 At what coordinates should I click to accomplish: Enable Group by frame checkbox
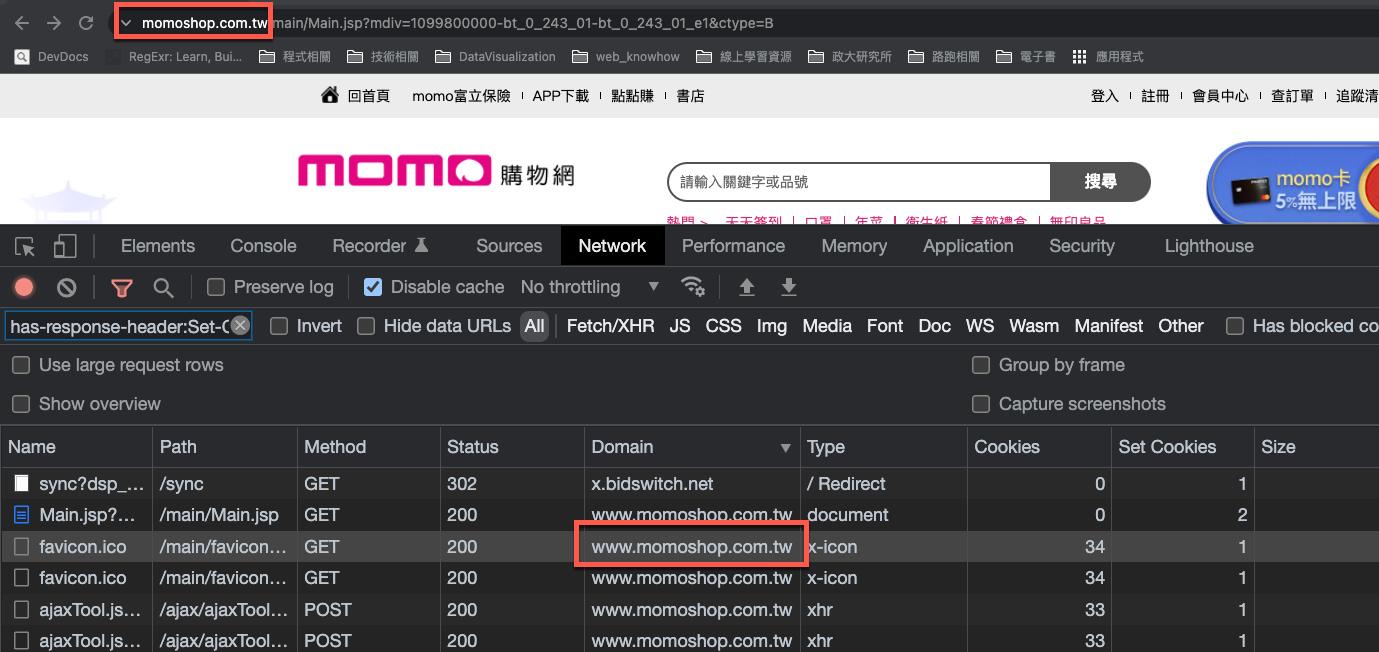981,366
